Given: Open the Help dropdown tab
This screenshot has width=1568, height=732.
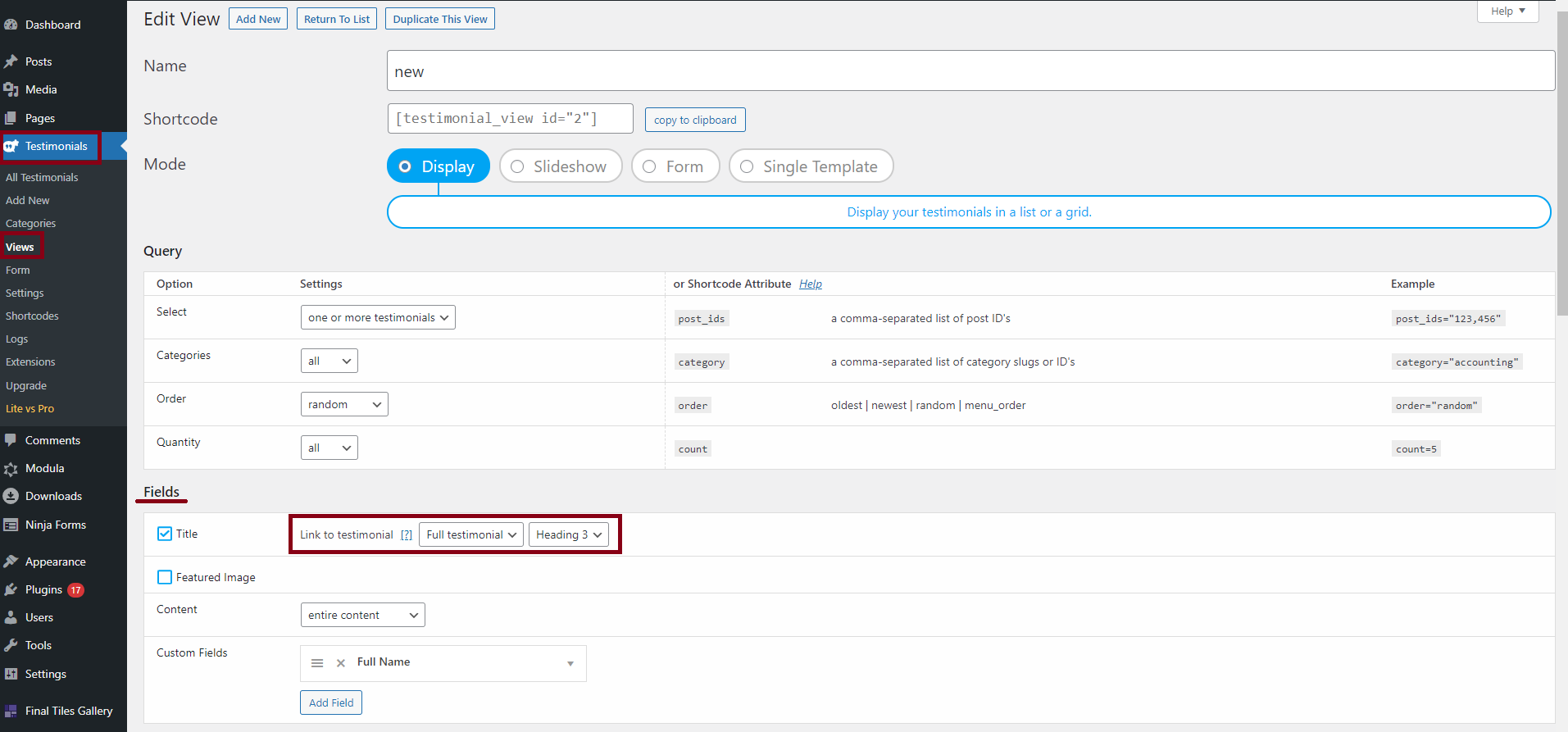Looking at the screenshot, I should 1507,11.
